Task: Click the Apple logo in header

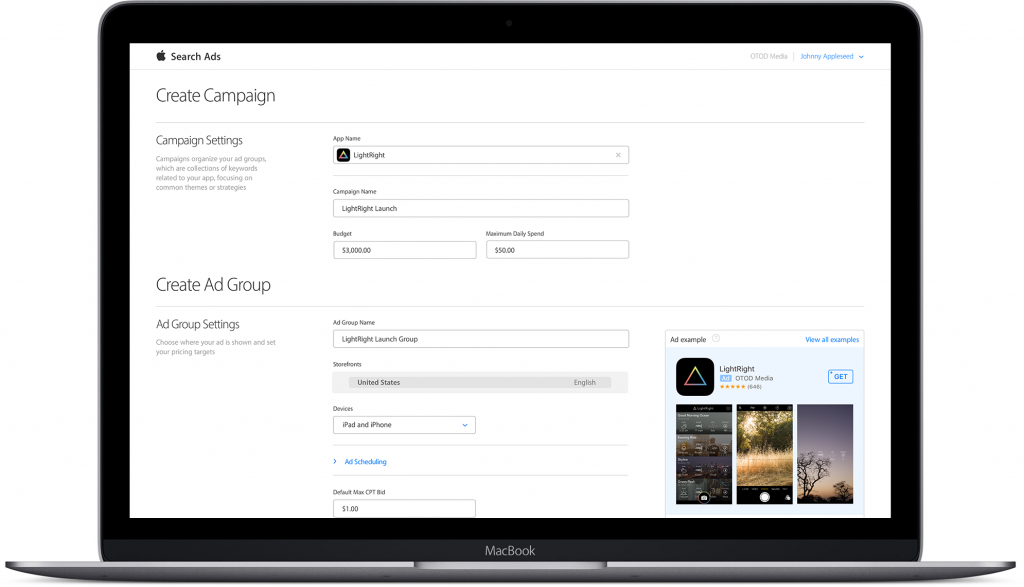Action: (161, 56)
